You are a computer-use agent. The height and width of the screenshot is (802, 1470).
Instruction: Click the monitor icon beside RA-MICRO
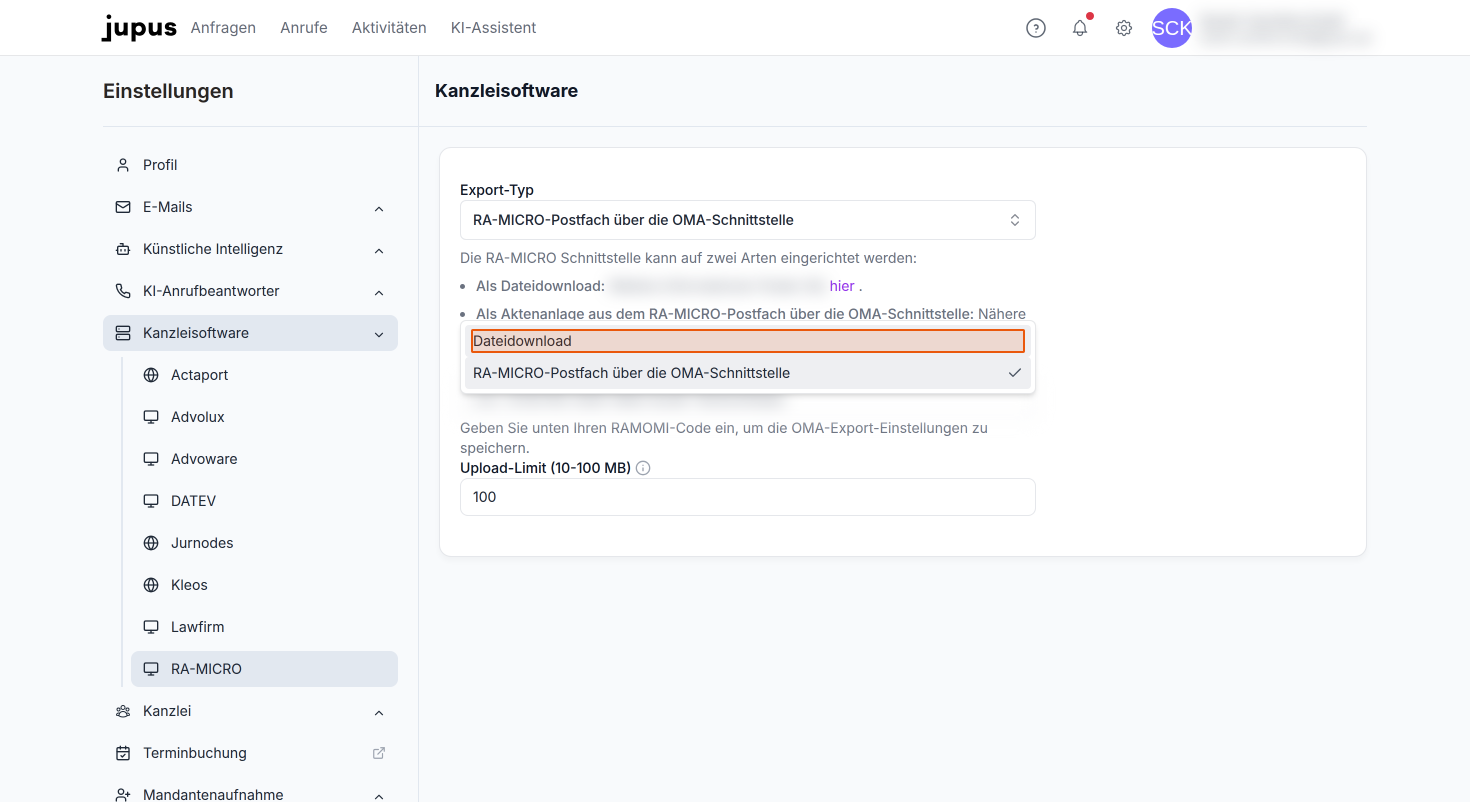[151, 669]
